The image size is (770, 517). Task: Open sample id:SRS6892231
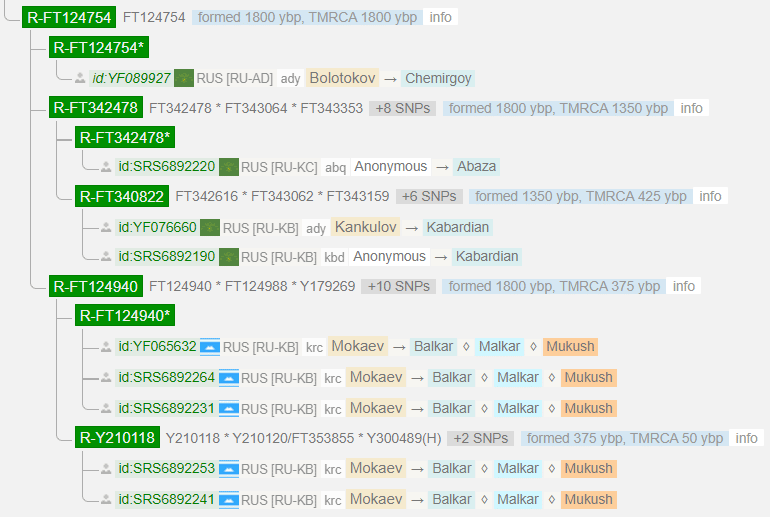tap(165, 408)
